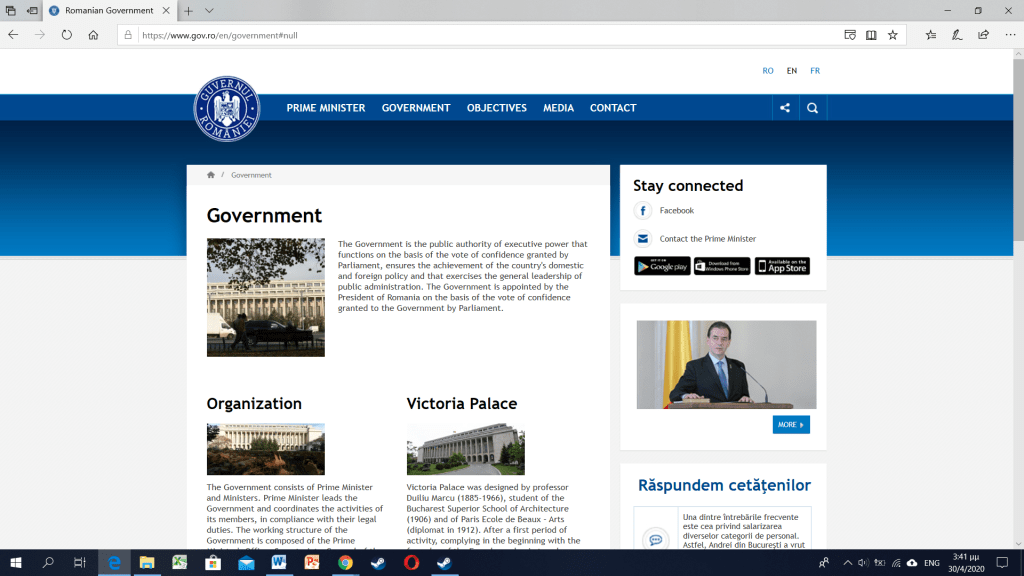Select the Romanian Government browser tab

110,10
